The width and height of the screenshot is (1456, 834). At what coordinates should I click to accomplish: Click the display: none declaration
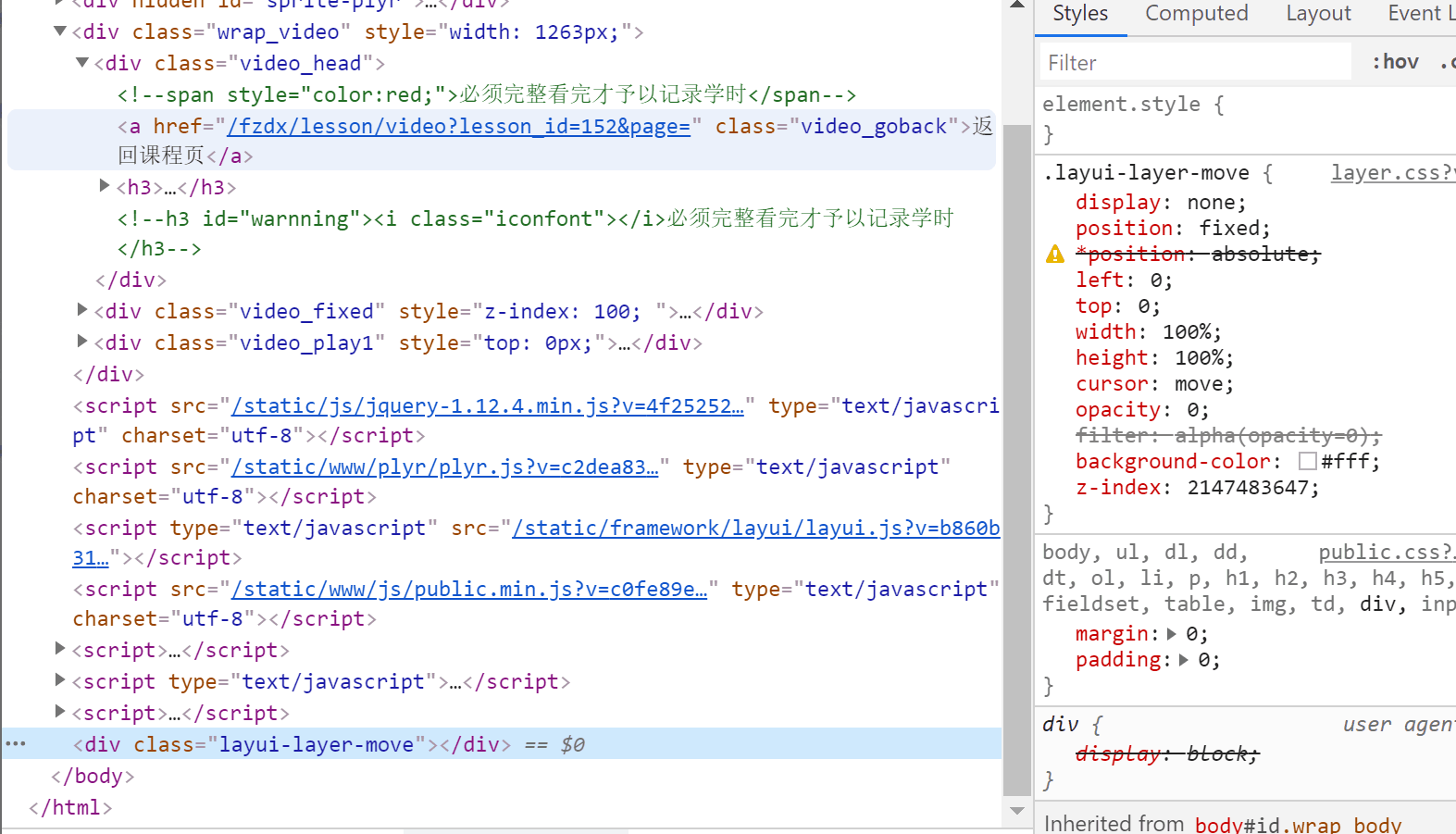tap(1161, 202)
